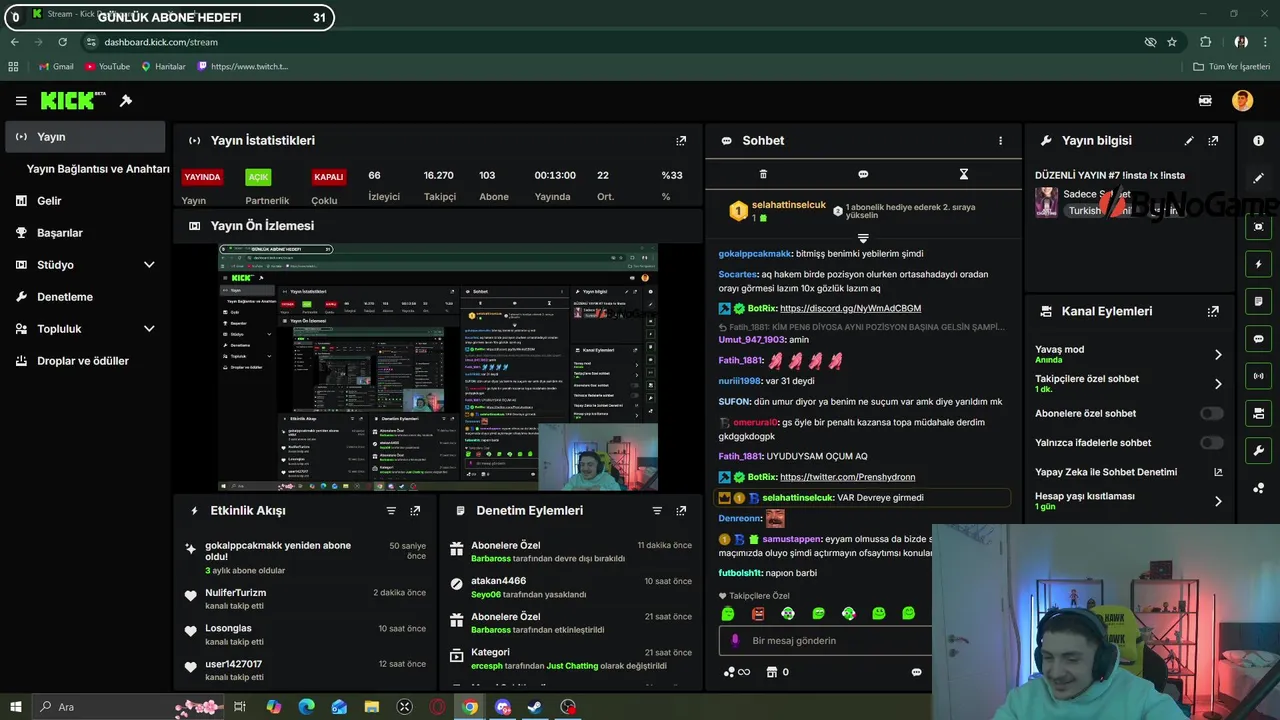This screenshot has width=1280, height=720.
Task: Pop out the Yayın İstatistikleri panel
Action: [x=681, y=141]
